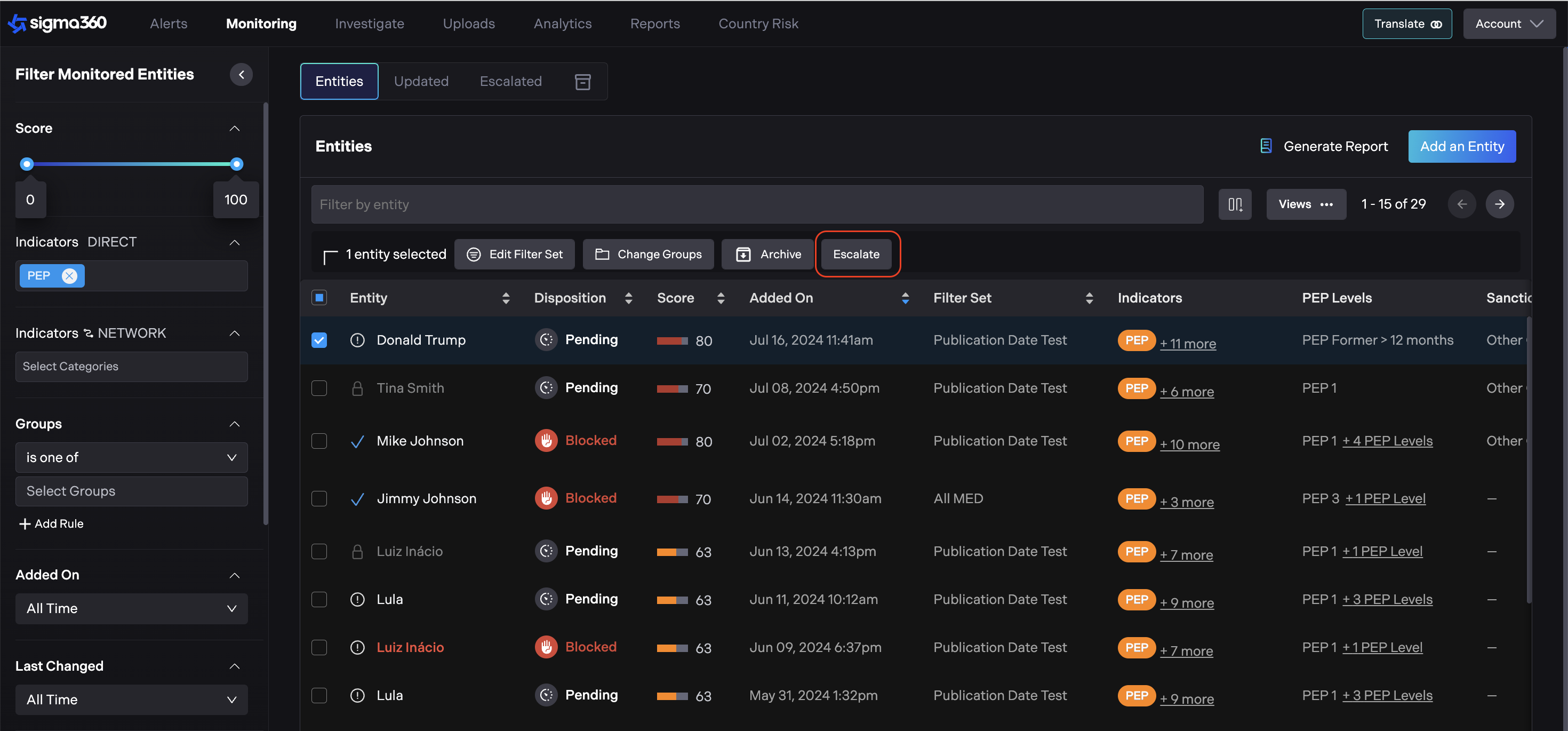
Task: Click the column settings icon
Action: (1235, 205)
